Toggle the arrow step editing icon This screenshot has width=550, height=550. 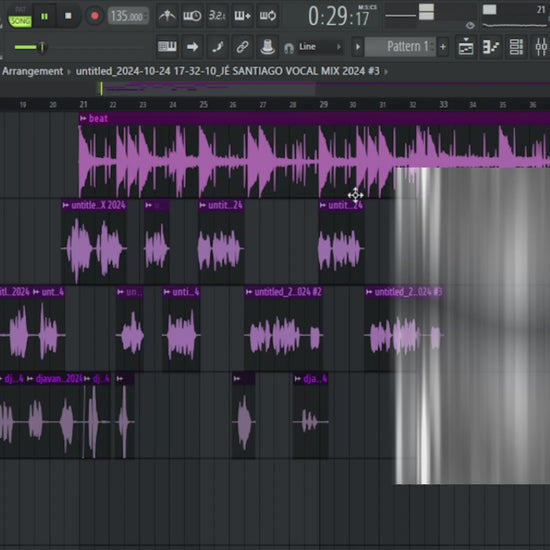pos(192,47)
